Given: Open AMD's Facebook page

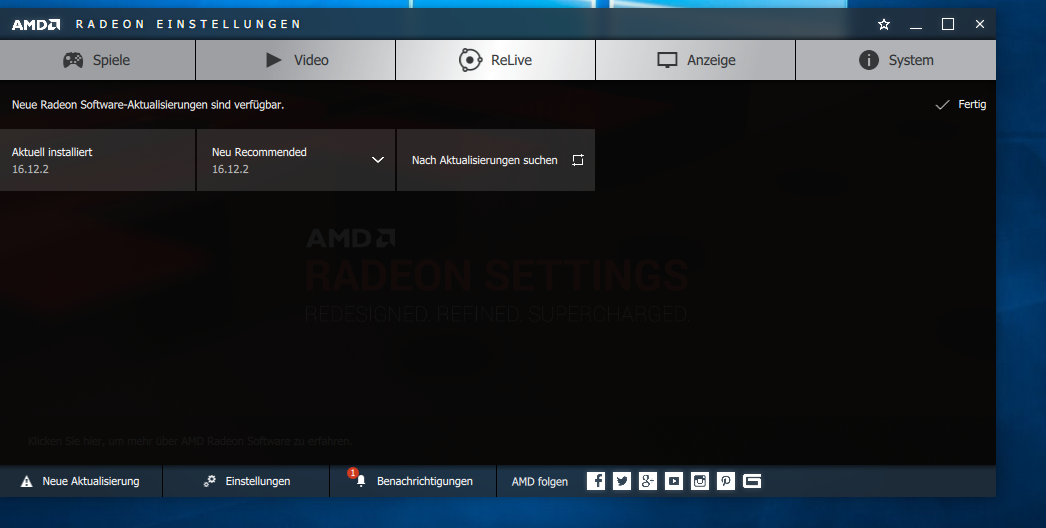Looking at the screenshot, I should [x=596, y=481].
